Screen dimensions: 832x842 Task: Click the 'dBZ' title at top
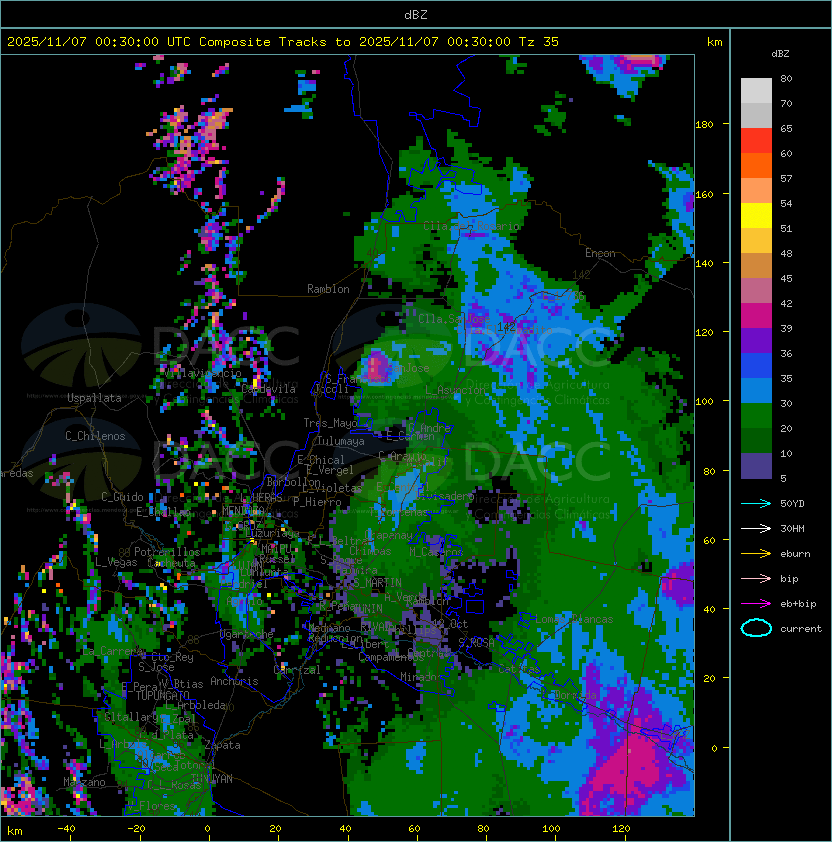pos(416,14)
